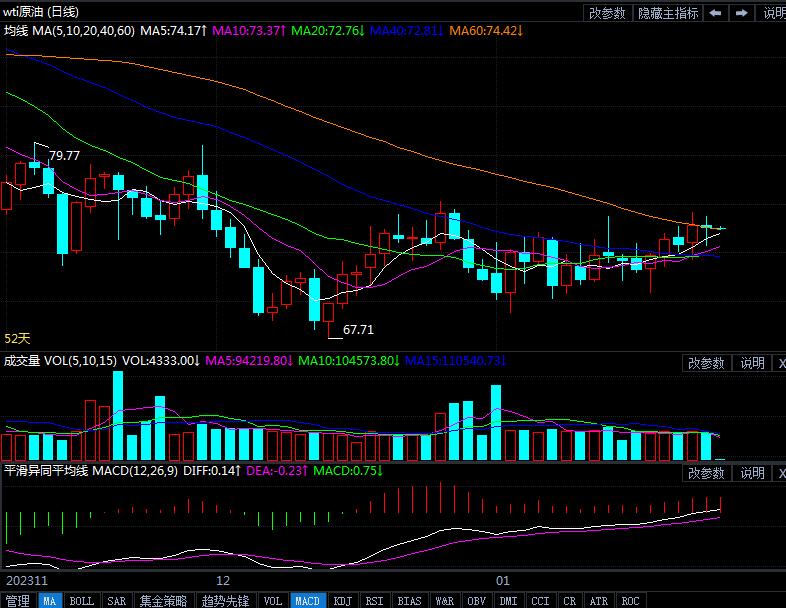
Task: Show 说明 for the volume indicator
Action: tap(752, 363)
